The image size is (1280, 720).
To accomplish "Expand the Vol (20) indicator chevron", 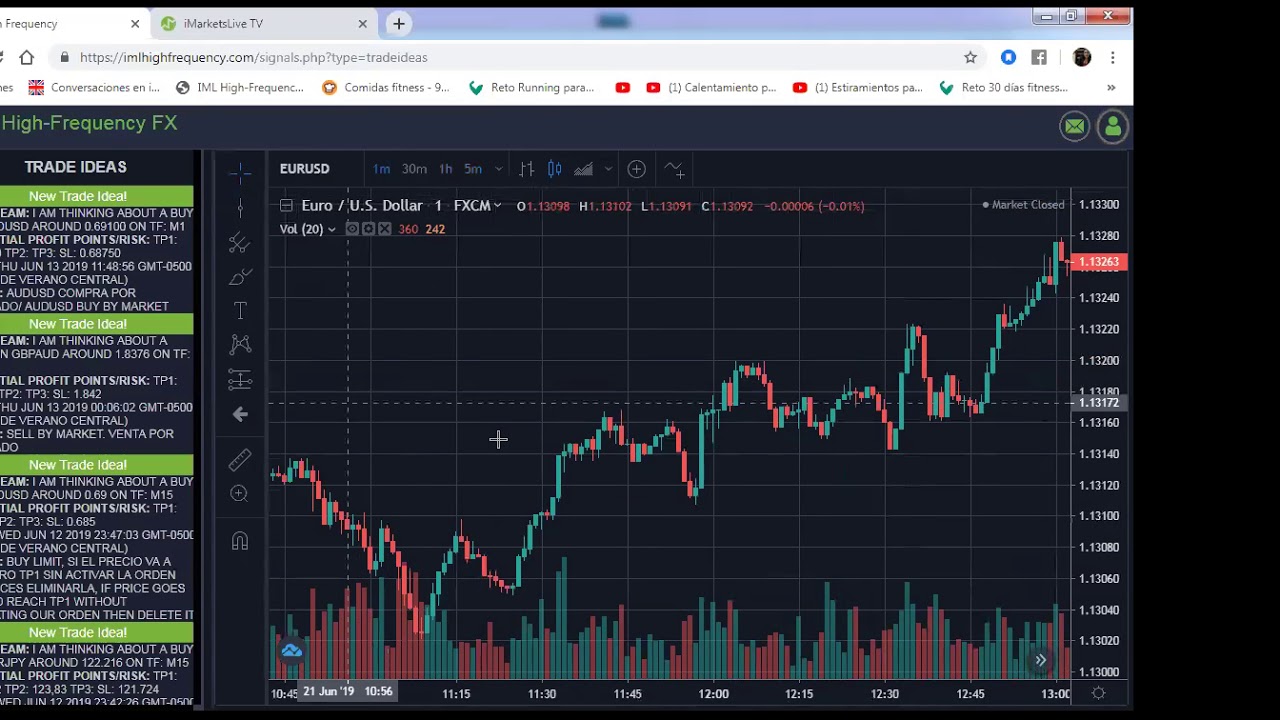I will pyautogui.click(x=332, y=230).
